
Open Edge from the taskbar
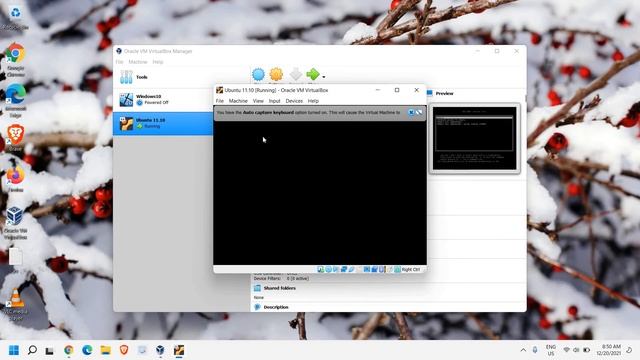(x=87, y=350)
